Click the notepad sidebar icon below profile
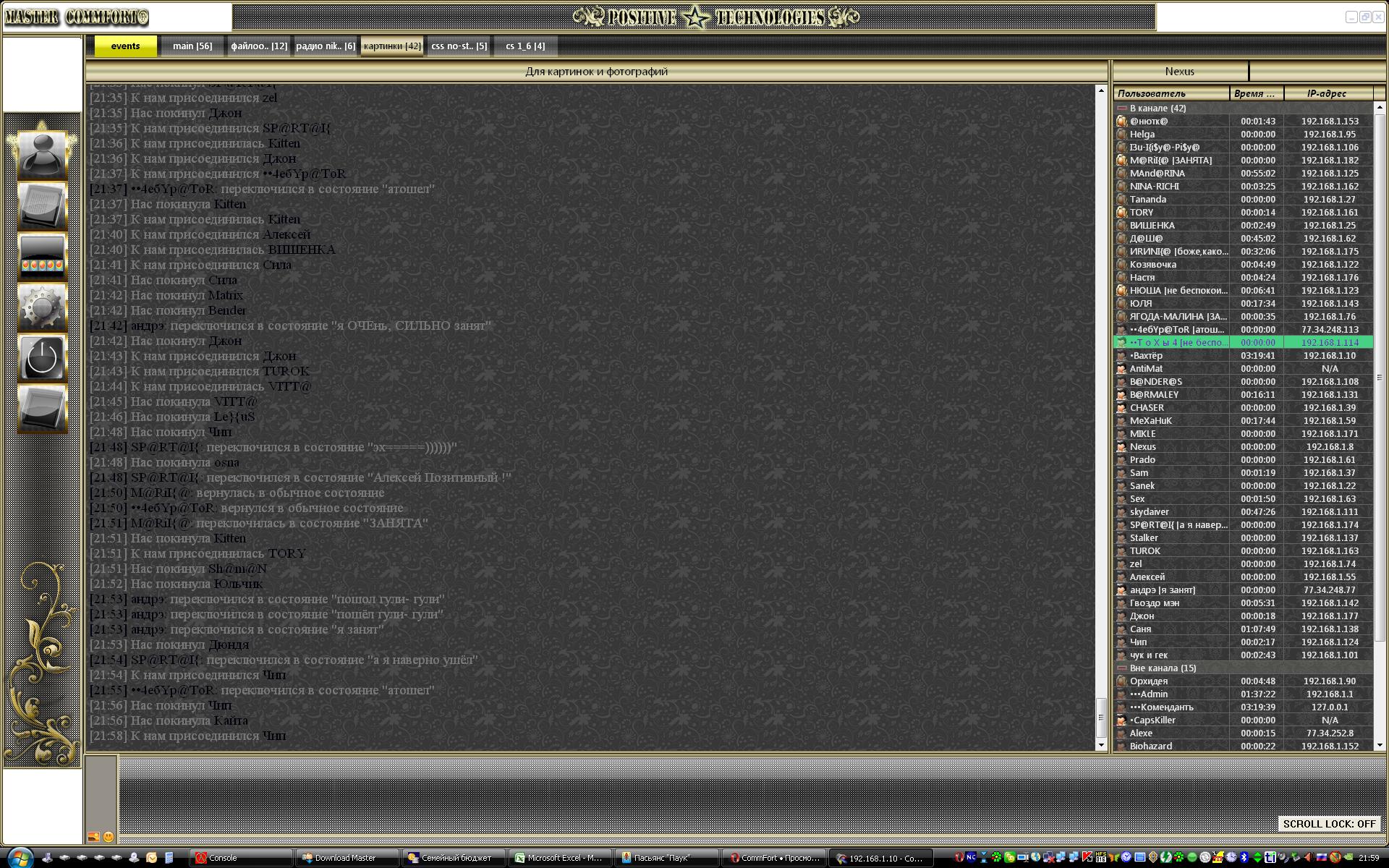The width and height of the screenshot is (1389, 868). pyautogui.click(x=42, y=205)
